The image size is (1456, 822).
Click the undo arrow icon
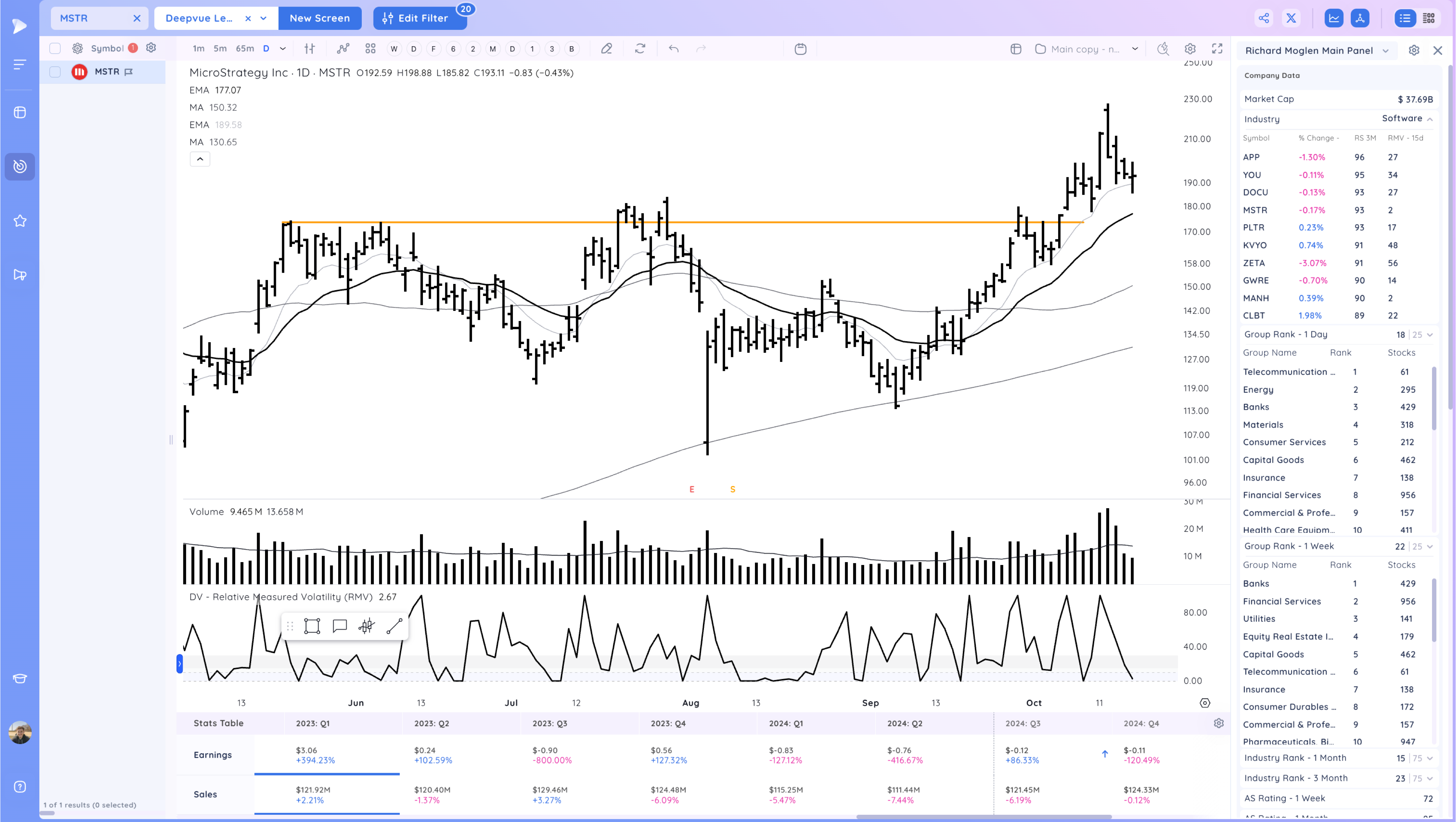click(x=673, y=49)
